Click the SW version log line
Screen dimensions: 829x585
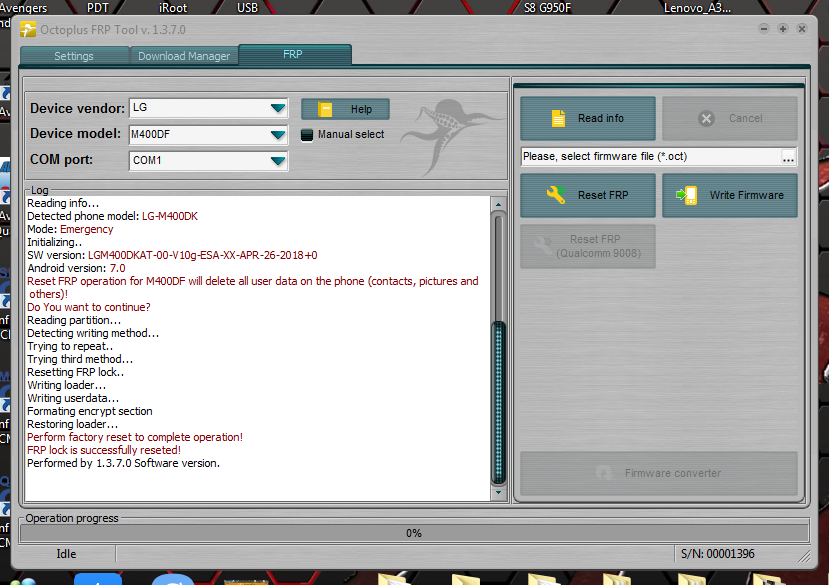click(x=172, y=255)
